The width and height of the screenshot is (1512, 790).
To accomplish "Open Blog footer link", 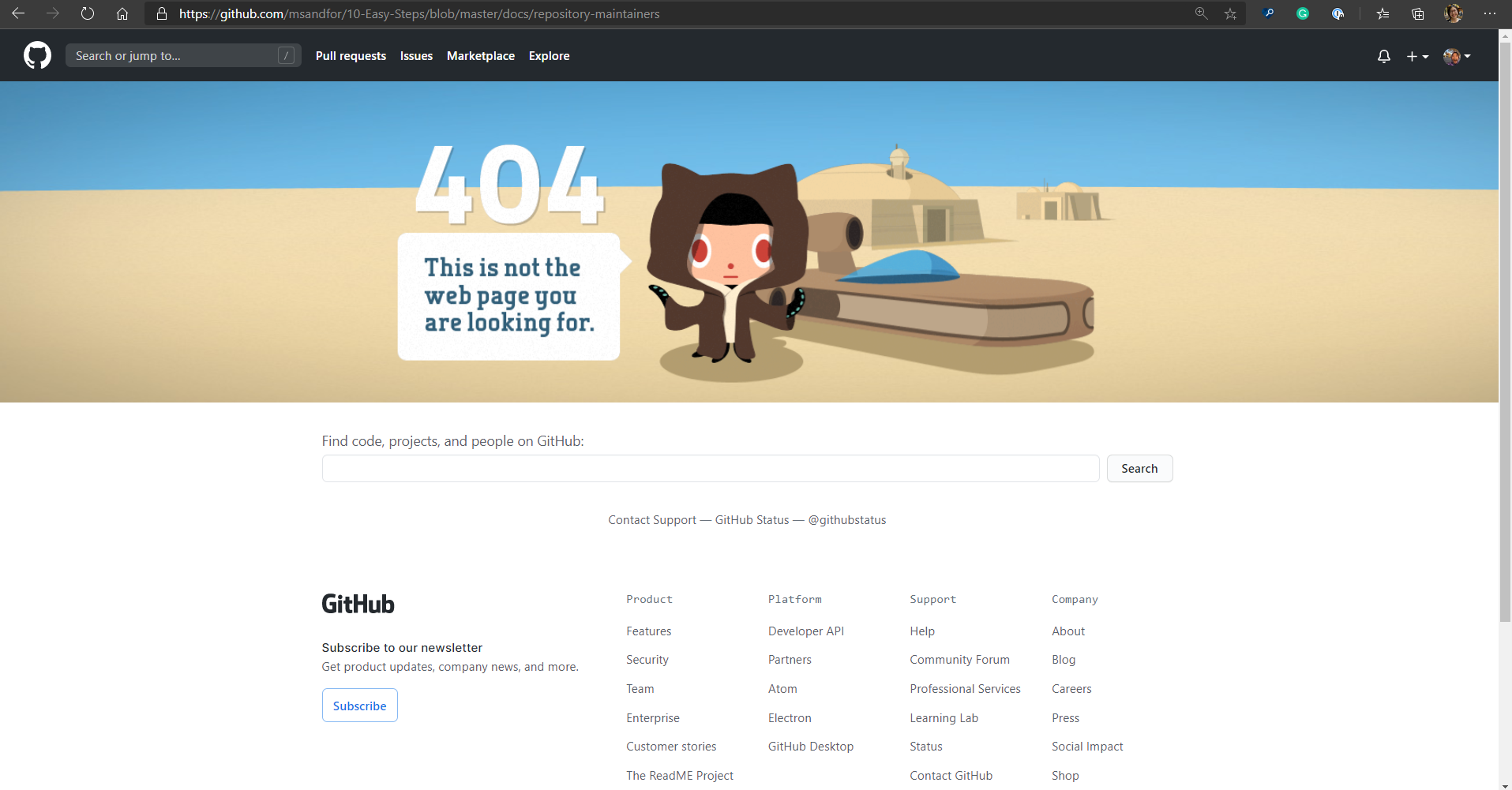I will click(1064, 660).
